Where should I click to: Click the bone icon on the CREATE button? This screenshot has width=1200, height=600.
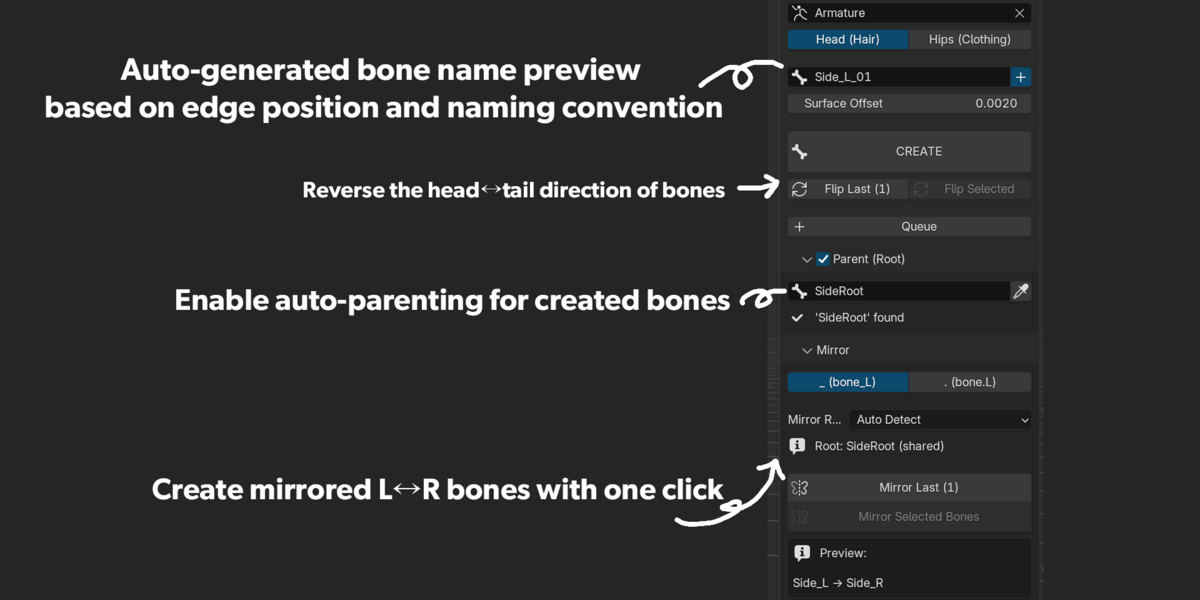(799, 152)
